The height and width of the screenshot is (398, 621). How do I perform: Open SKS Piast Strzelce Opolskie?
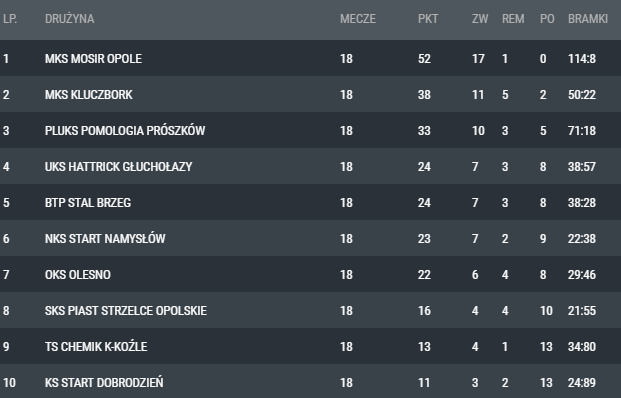pos(126,311)
